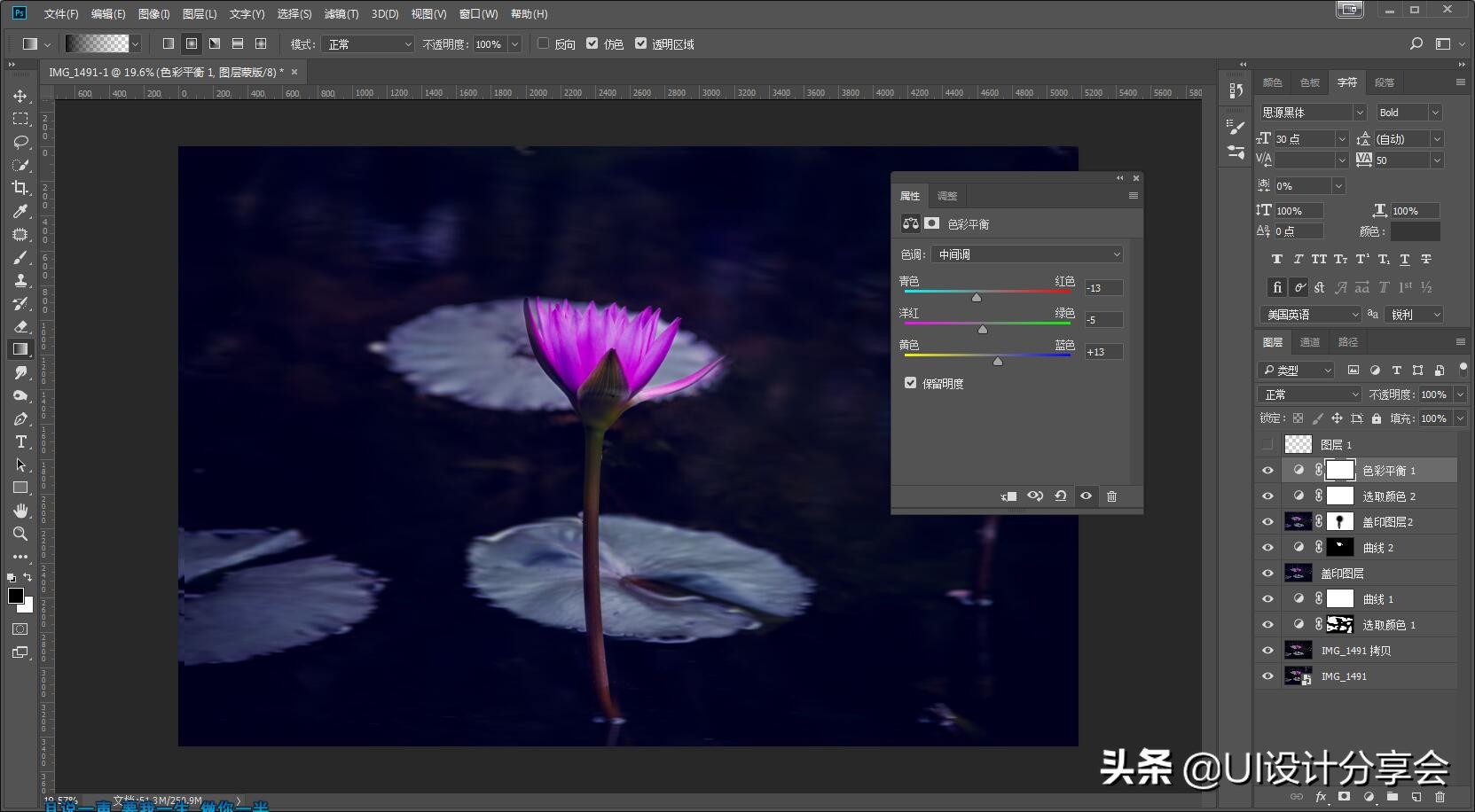The height and width of the screenshot is (812, 1475).
Task: Expand the 思源黑体 font family dropdown
Action: 1359,113
